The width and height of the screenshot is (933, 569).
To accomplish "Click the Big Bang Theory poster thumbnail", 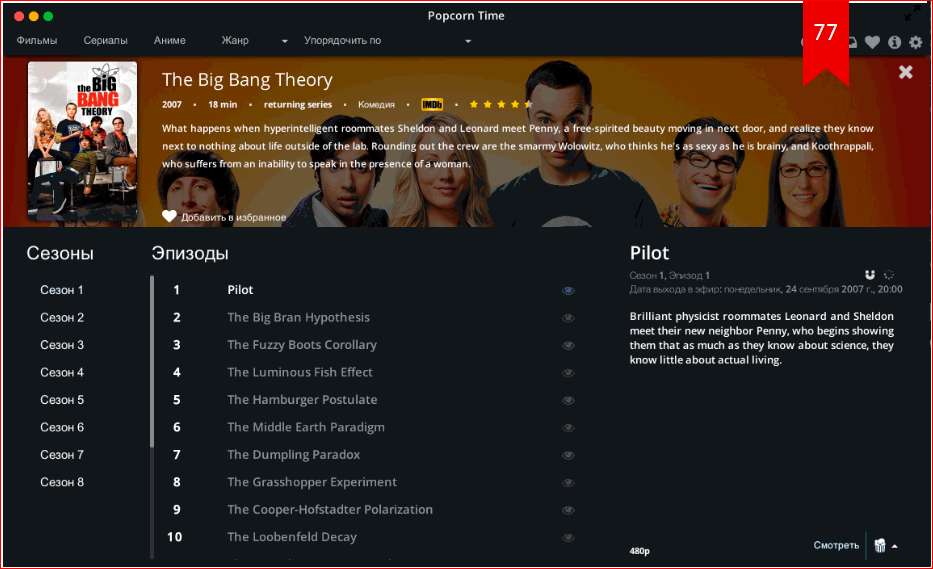I will pos(82,141).
